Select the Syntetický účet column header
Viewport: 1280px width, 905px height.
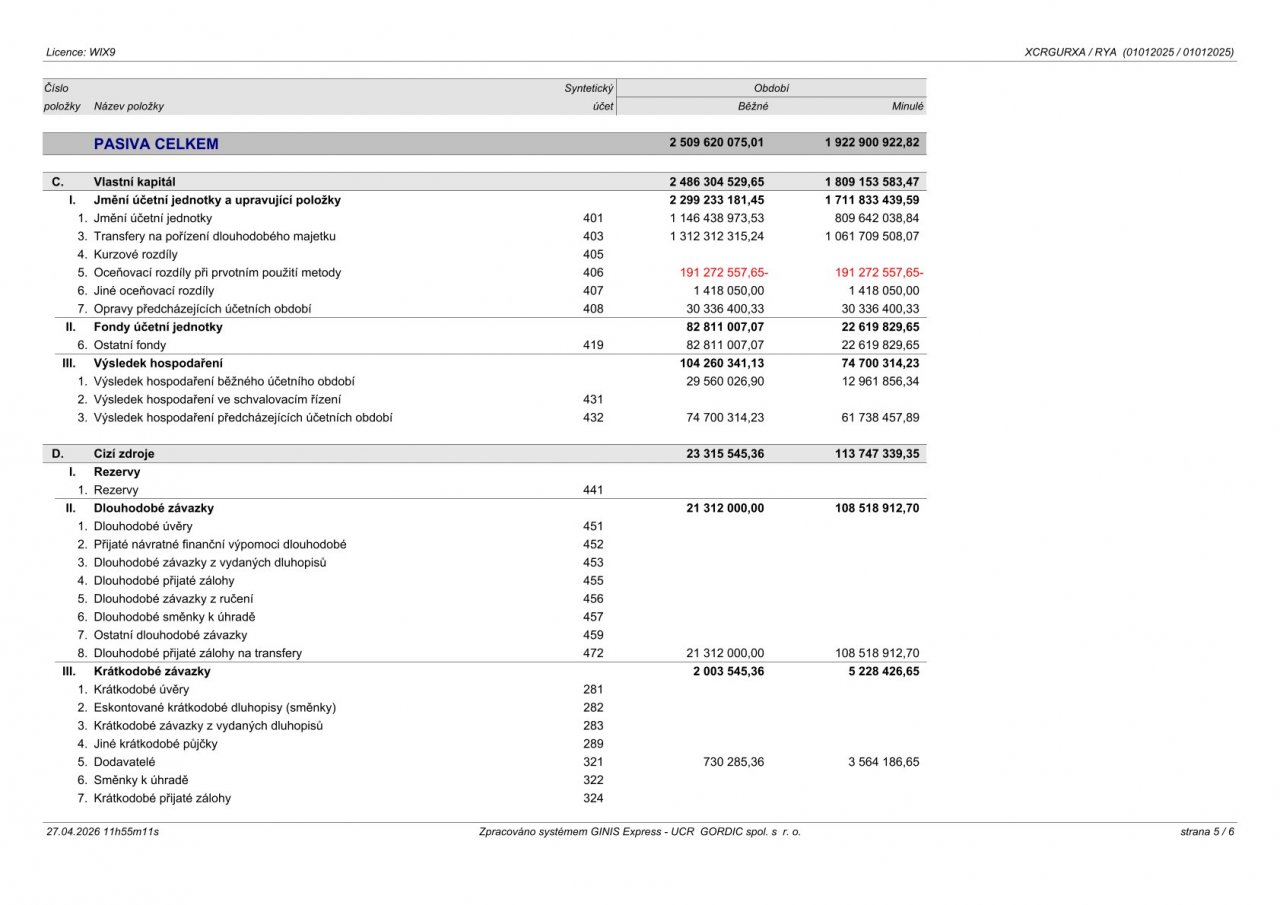pyautogui.click(x=589, y=97)
